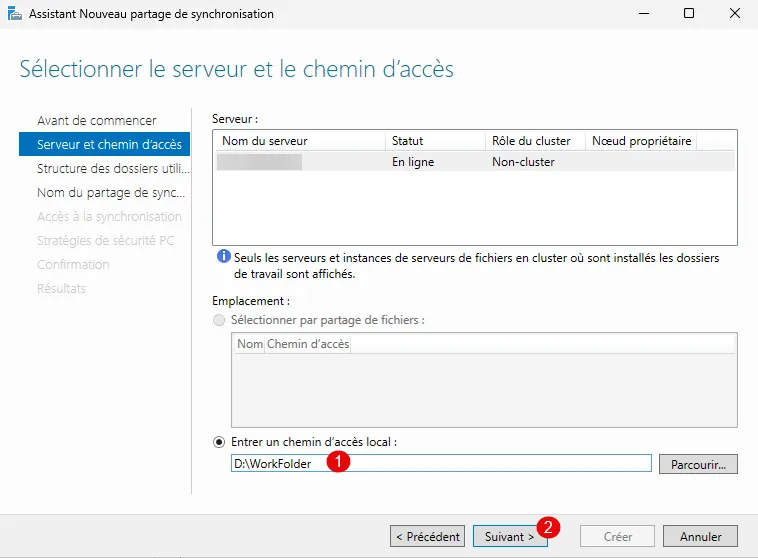Viewport: 758px width, 558px height.
Task: Click the red step 2 marker badge
Action: 547,526
